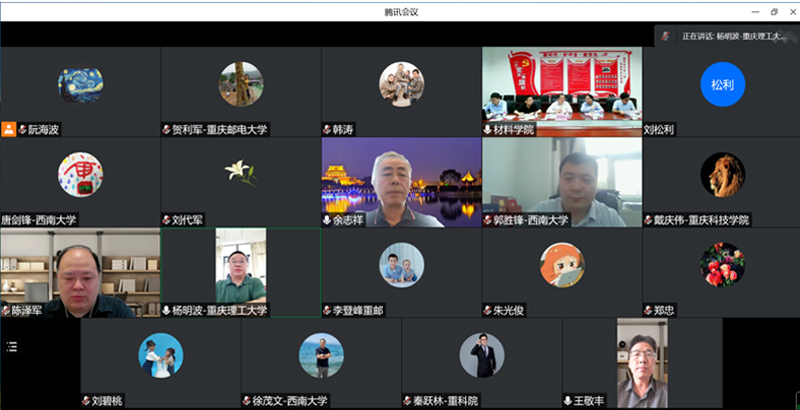Click the 唐剑锋-西南大学 name label
The image size is (800, 410).
(x=39, y=220)
